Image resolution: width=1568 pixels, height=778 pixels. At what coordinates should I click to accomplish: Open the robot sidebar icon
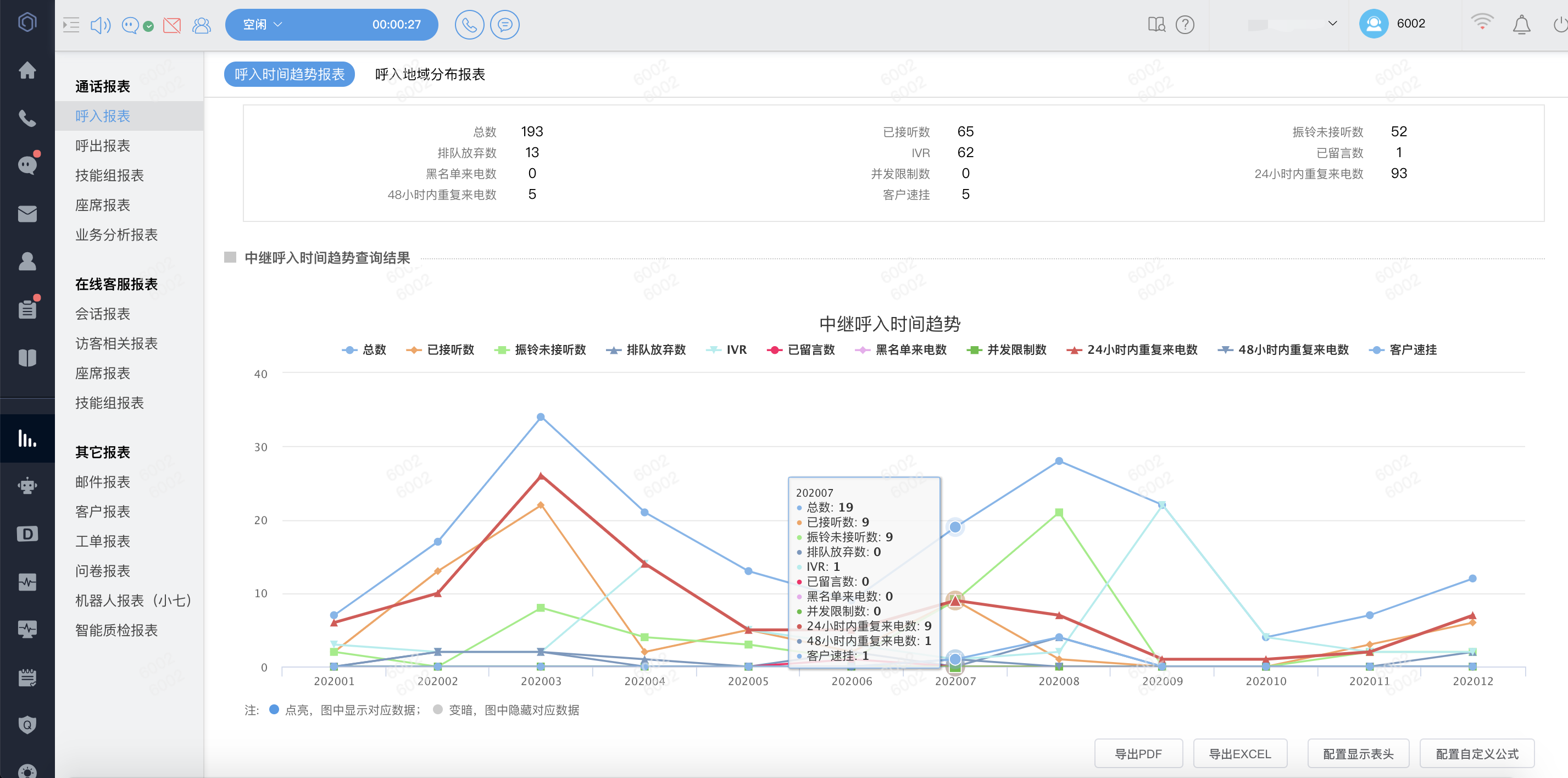[27, 486]
